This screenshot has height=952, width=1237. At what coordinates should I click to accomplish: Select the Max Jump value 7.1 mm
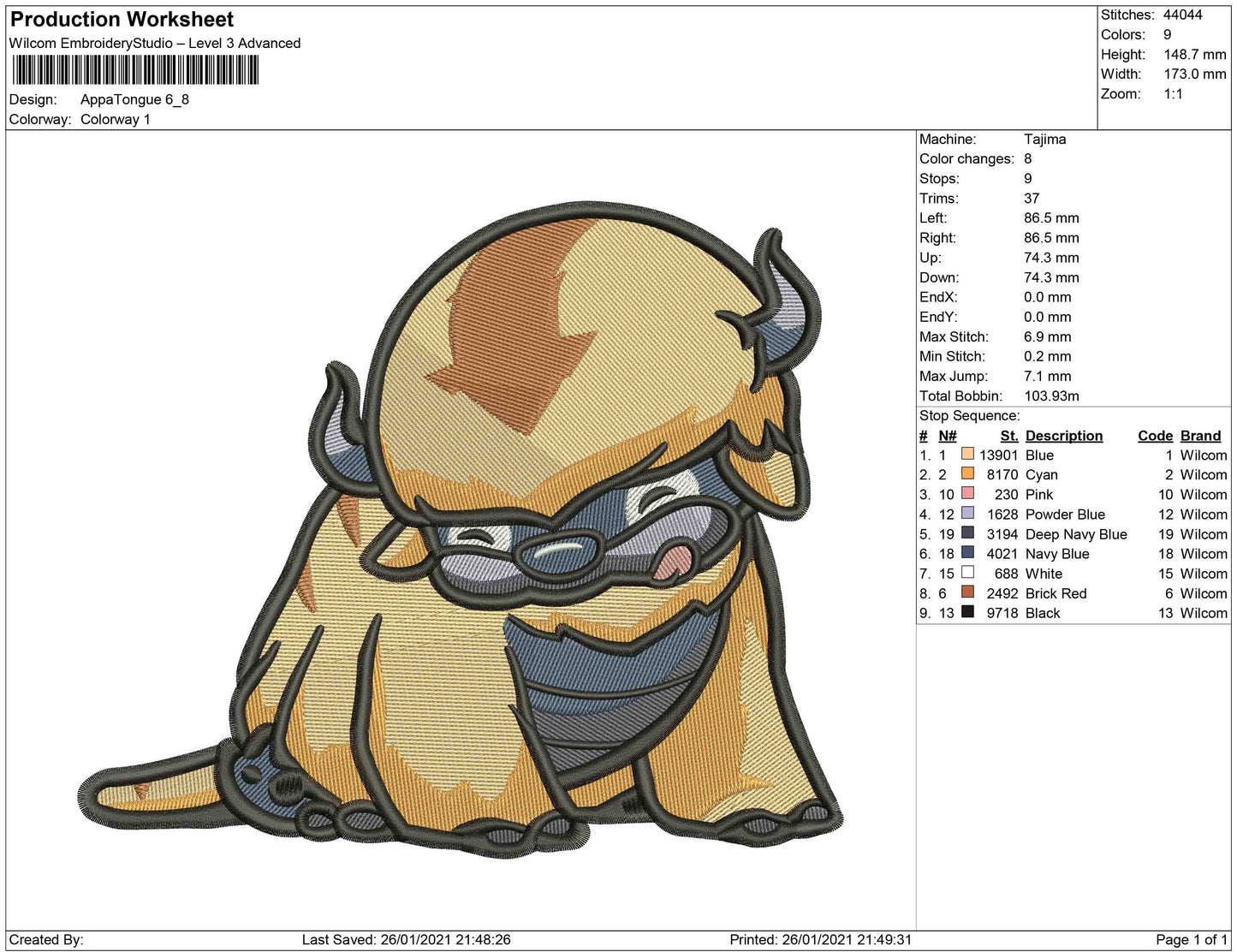[1048, 376]
